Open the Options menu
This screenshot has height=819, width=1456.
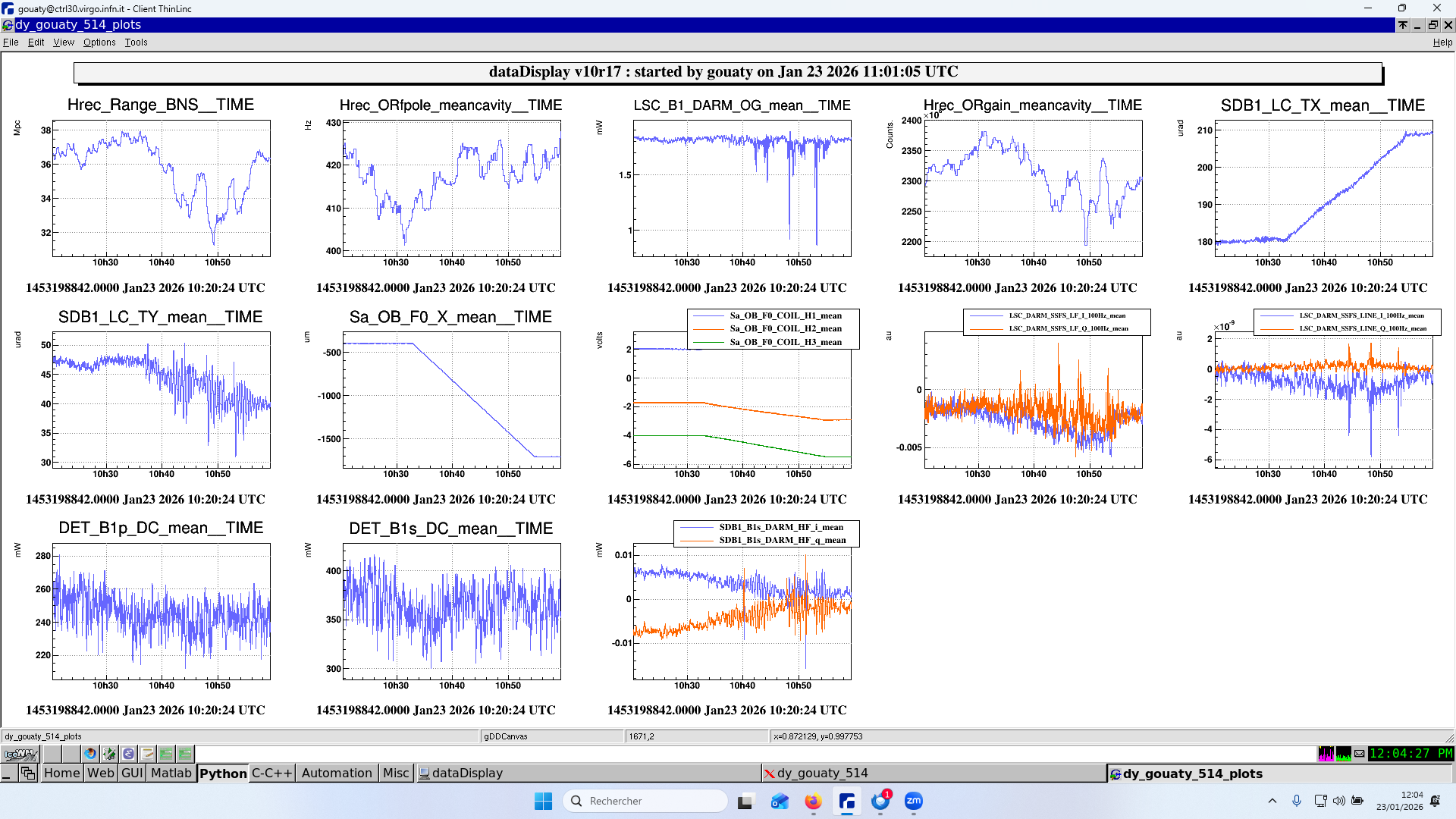click(99, 42)
